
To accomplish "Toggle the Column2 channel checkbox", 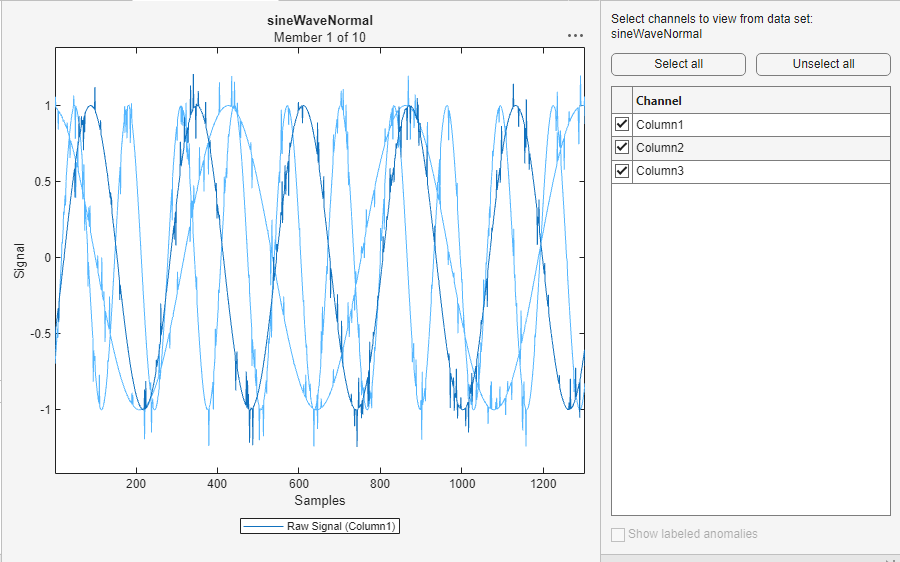I will pyautogui.click(x=622, y=148).
